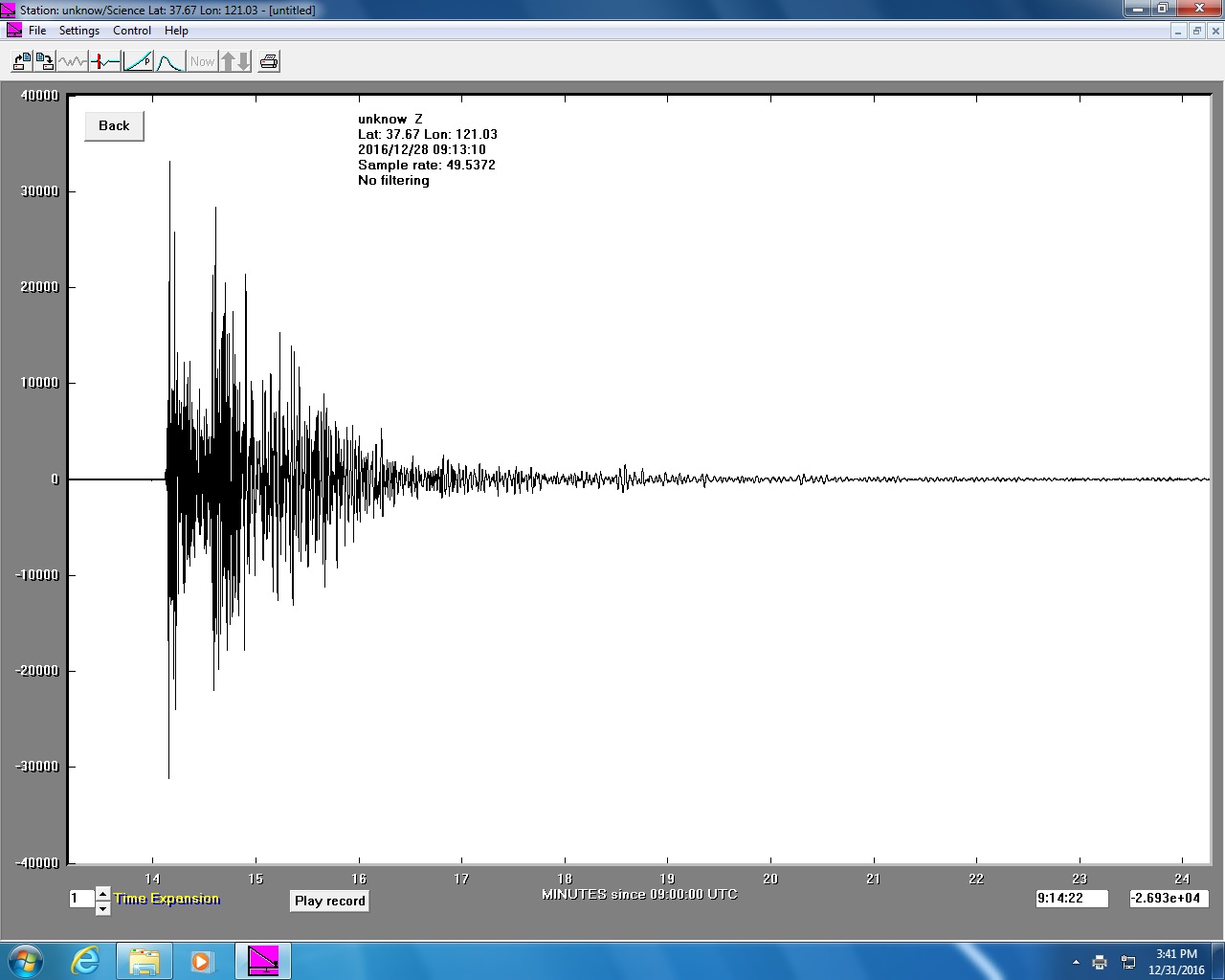Show the date with the clock tray area

(x=1176, y=960)
